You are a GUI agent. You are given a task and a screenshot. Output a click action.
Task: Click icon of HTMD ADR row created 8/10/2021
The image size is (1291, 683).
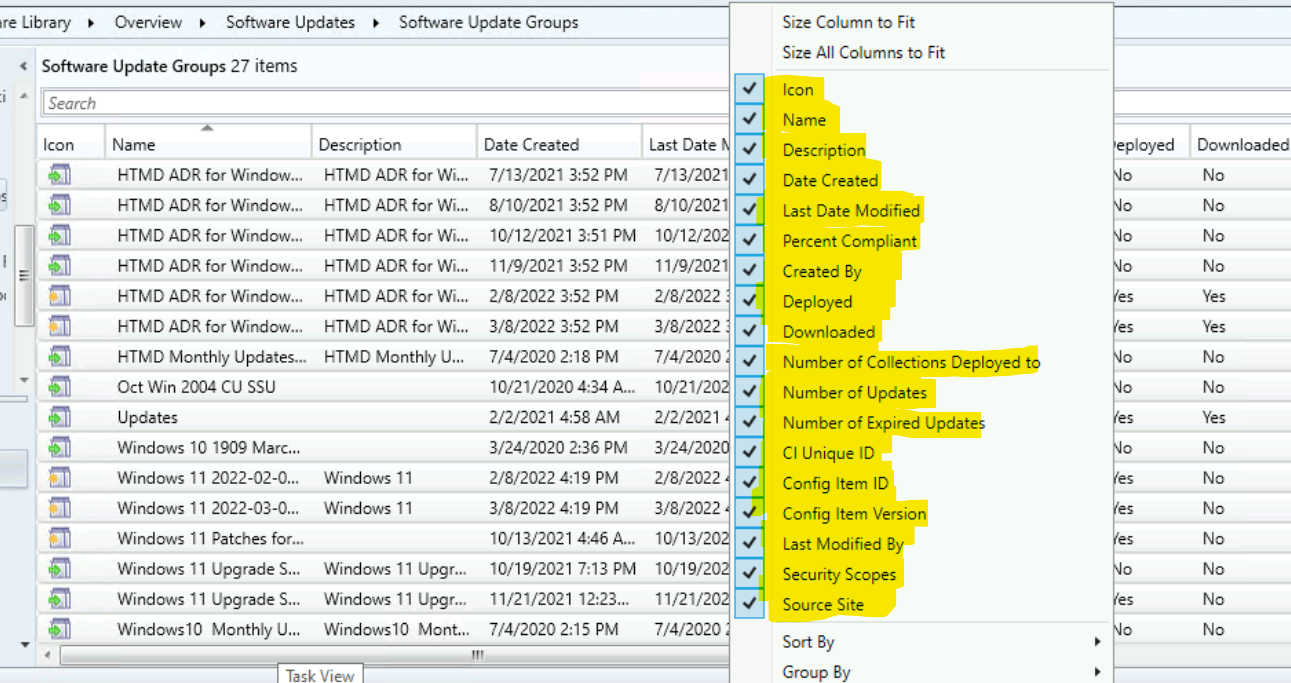(x=60, y=205)
